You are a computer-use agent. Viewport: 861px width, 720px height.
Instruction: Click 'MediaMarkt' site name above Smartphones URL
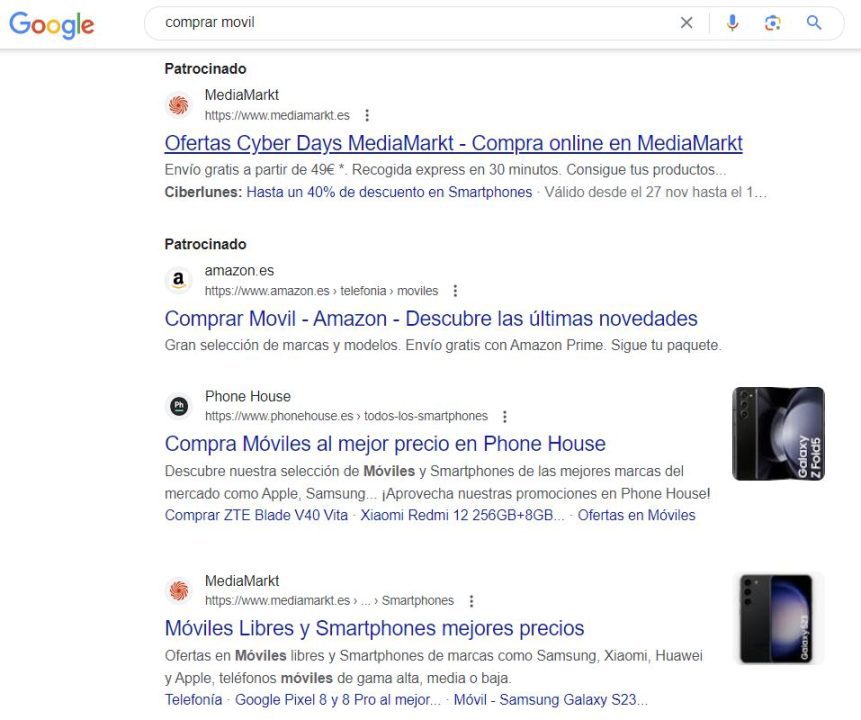[x=242, y=581]
